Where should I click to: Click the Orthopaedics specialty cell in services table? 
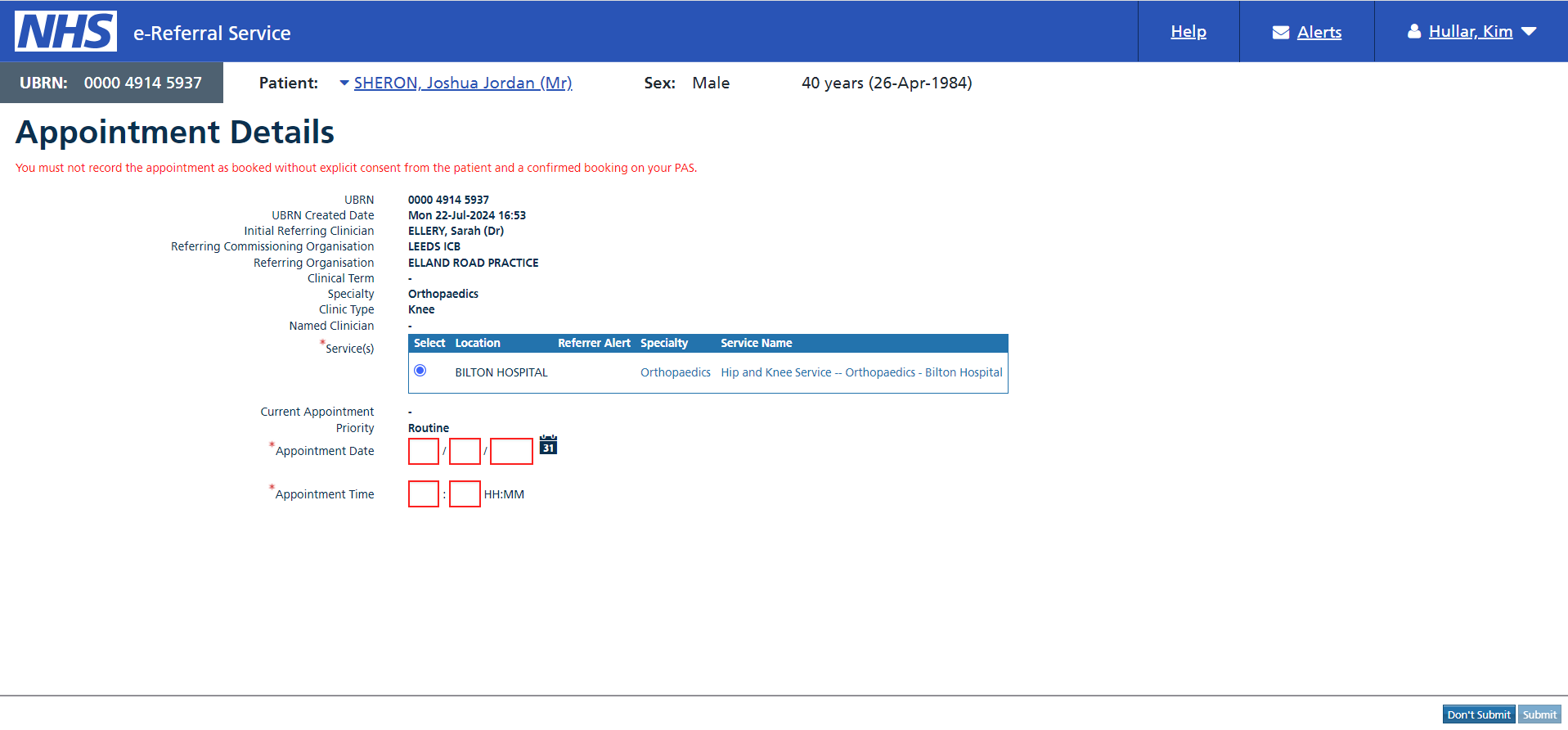coord(676,372)
